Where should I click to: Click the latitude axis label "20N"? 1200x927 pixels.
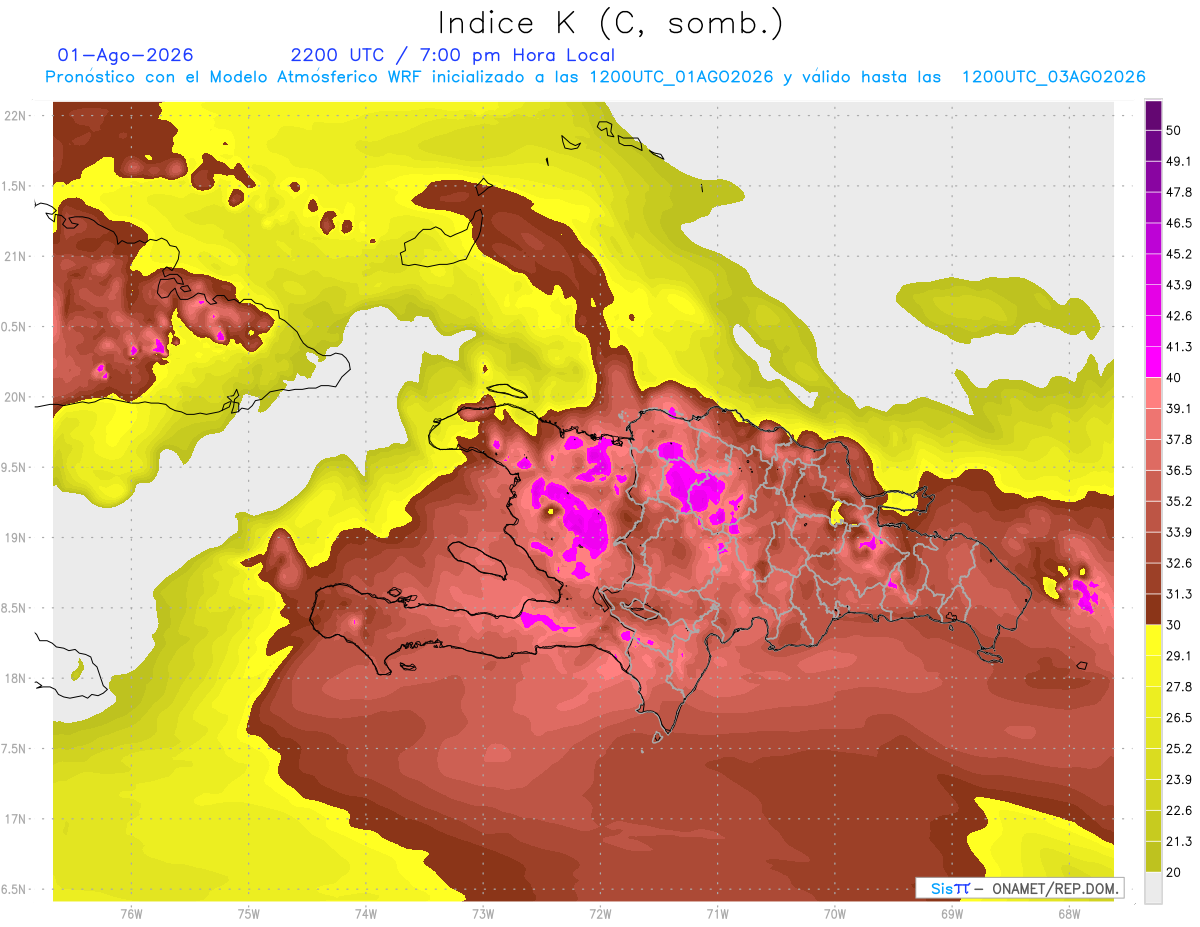pos(16,397)
